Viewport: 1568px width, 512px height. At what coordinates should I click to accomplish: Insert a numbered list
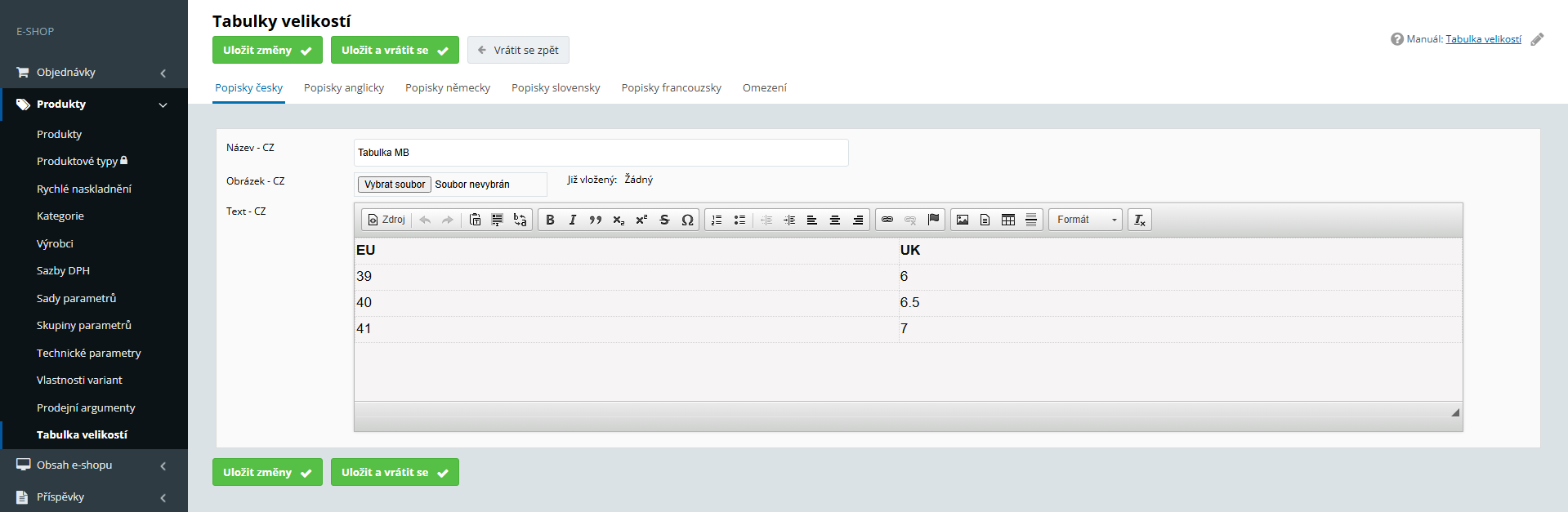(x=717, y=220)
